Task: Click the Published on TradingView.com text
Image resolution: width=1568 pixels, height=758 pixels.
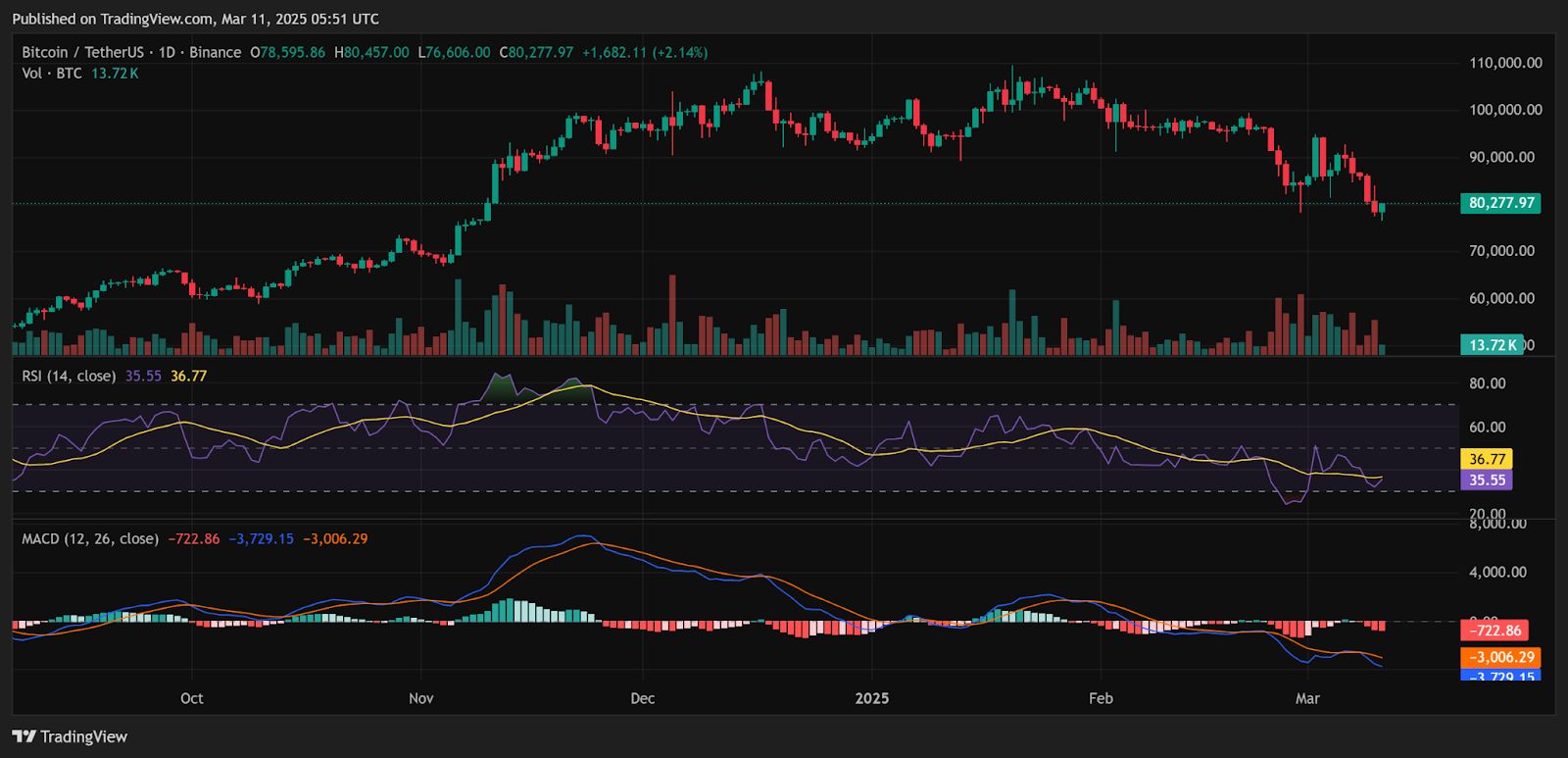Action: coord(195,19)
